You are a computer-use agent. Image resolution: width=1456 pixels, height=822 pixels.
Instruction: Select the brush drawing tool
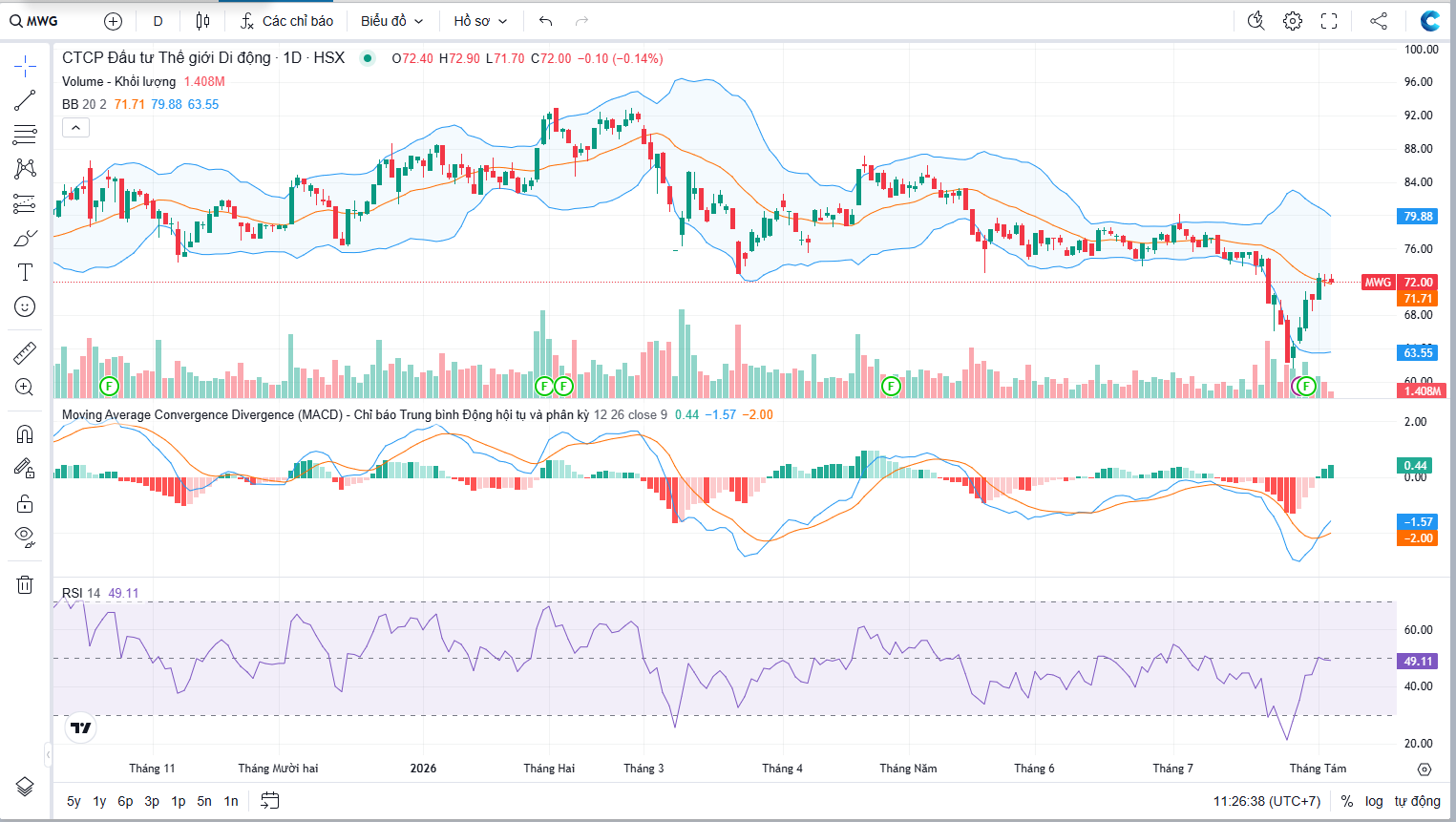pos(25,238)
